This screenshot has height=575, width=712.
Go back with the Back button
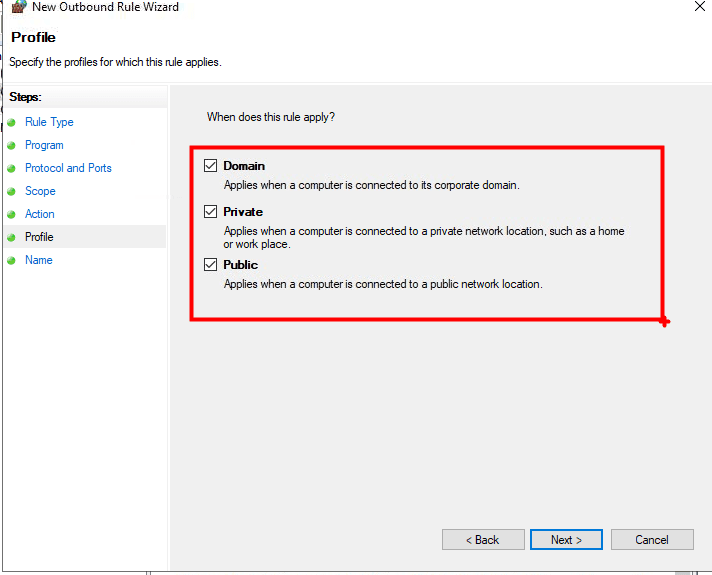(x=483, y=540)
